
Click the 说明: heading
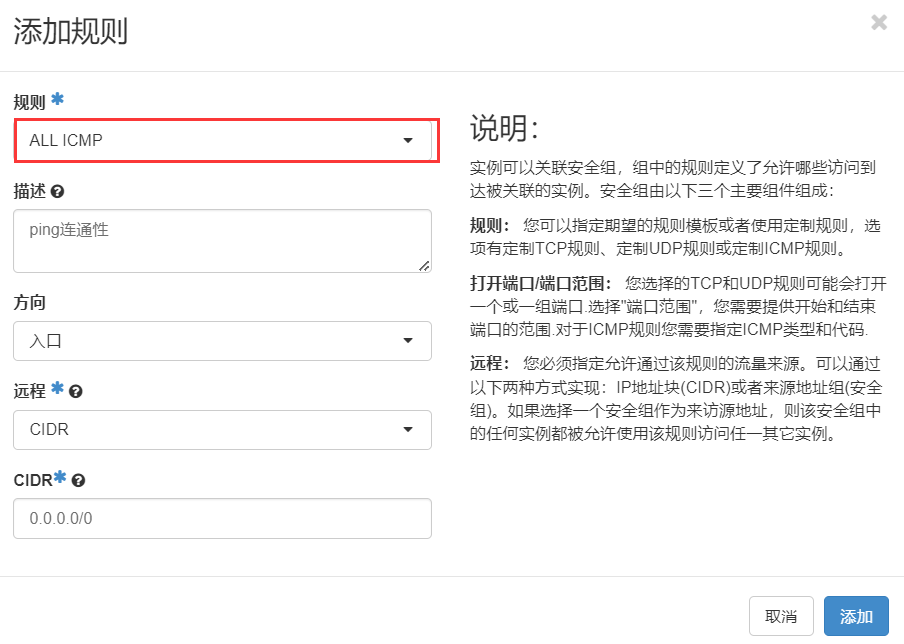504,128
